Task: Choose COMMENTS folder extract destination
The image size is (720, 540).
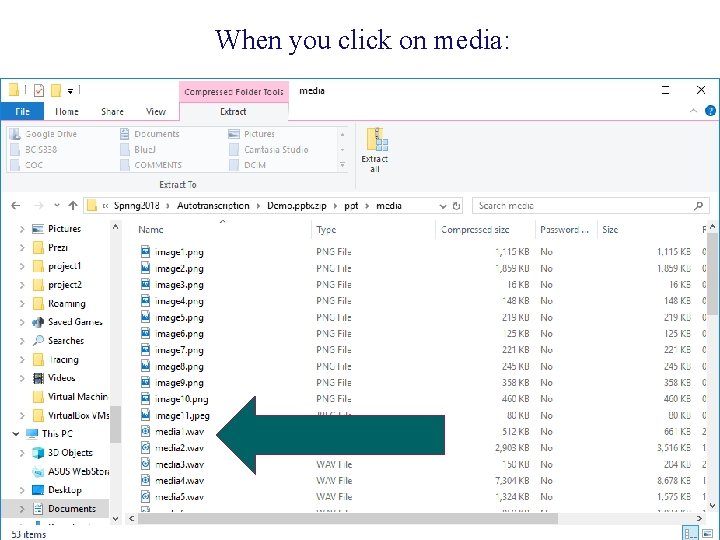Action: tap(152, 165)
